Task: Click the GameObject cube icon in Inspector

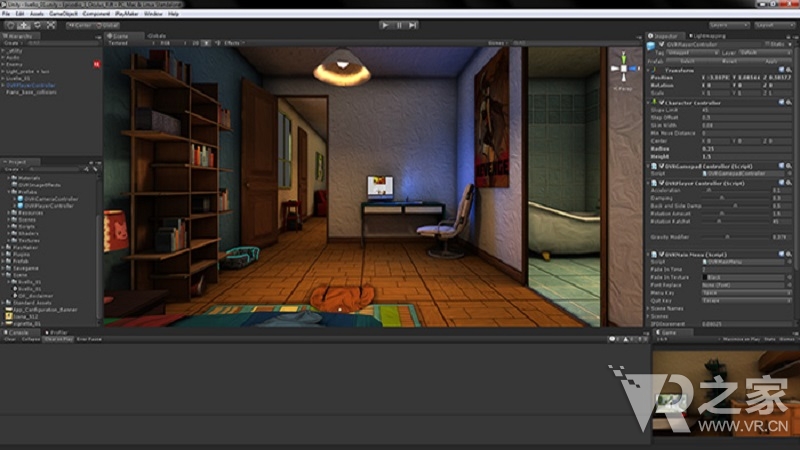Action: tap(651, 46)
